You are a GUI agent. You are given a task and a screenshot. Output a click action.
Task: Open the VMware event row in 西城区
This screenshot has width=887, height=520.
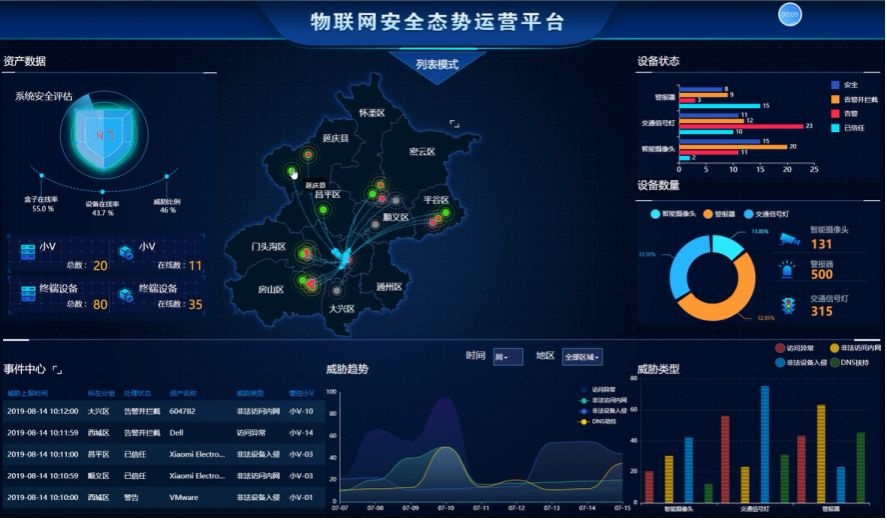click(160, 497)
